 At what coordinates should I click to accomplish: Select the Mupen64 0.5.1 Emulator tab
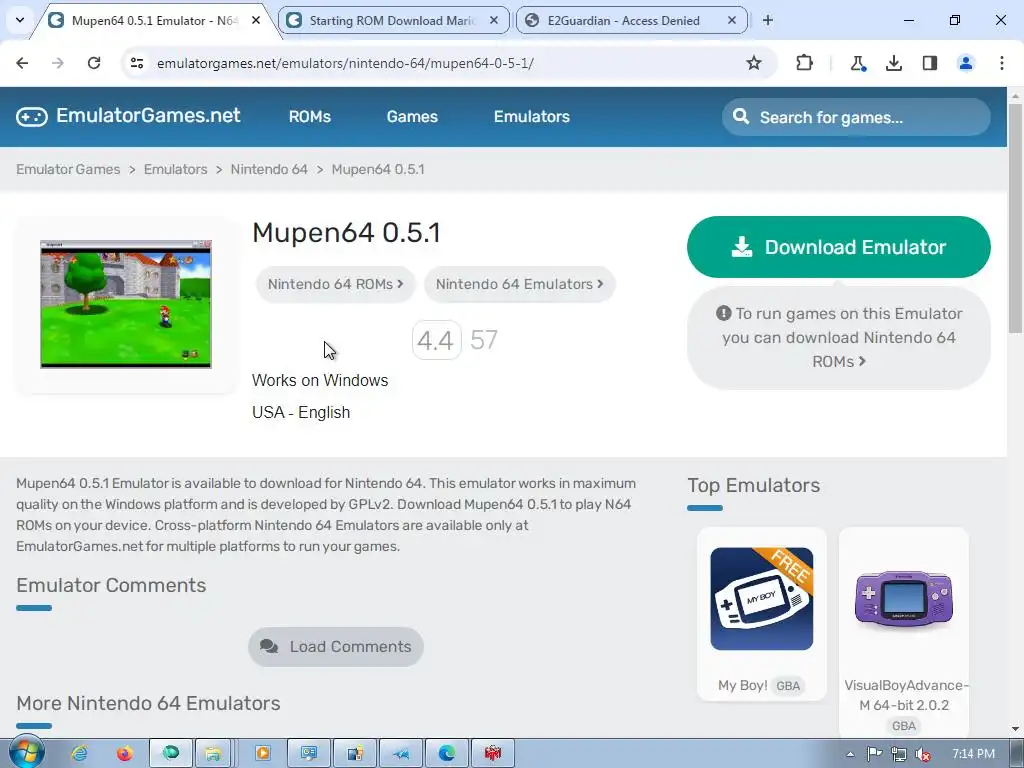[x=155, y=20]
